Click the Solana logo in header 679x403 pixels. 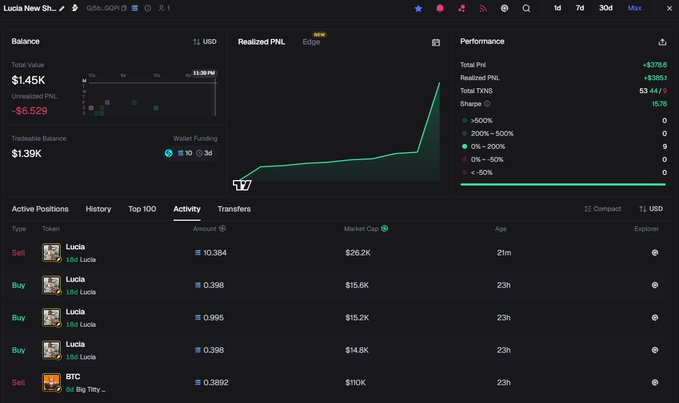tap(135, 8)
